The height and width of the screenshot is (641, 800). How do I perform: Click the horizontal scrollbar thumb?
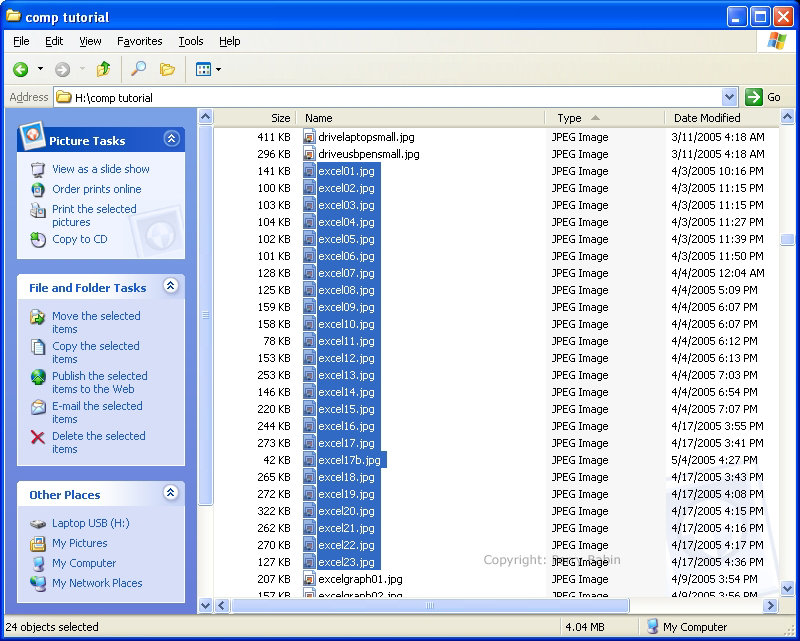[x=430, y=605]
